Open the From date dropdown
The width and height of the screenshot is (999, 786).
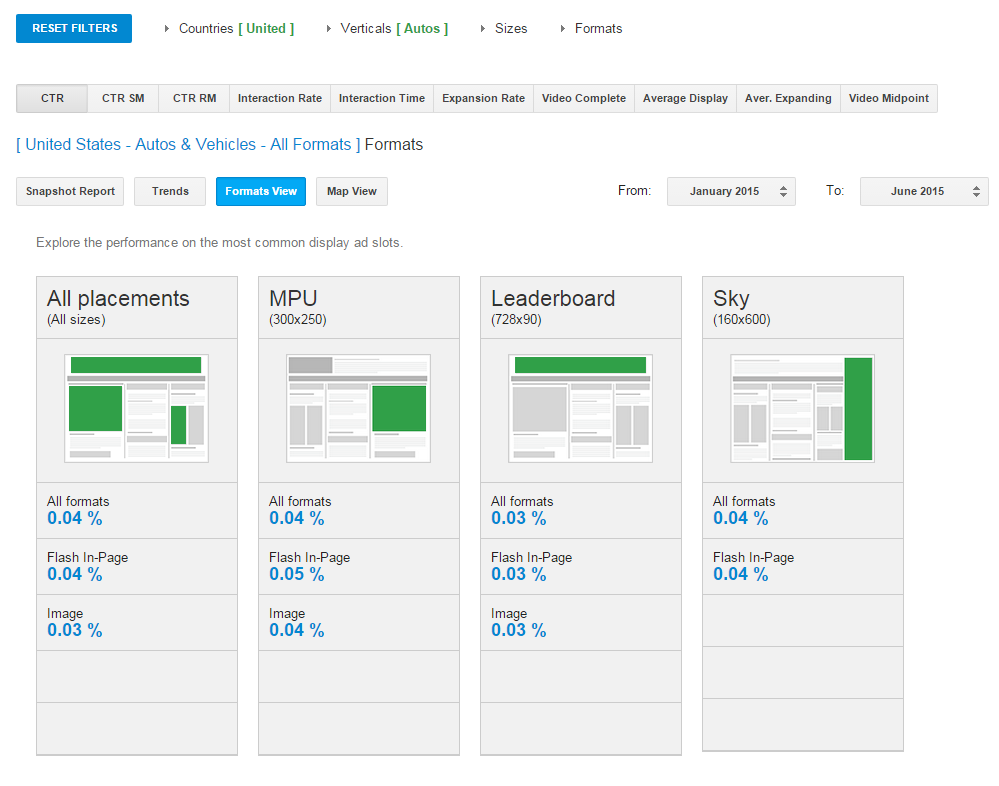(x=731, y=191)
